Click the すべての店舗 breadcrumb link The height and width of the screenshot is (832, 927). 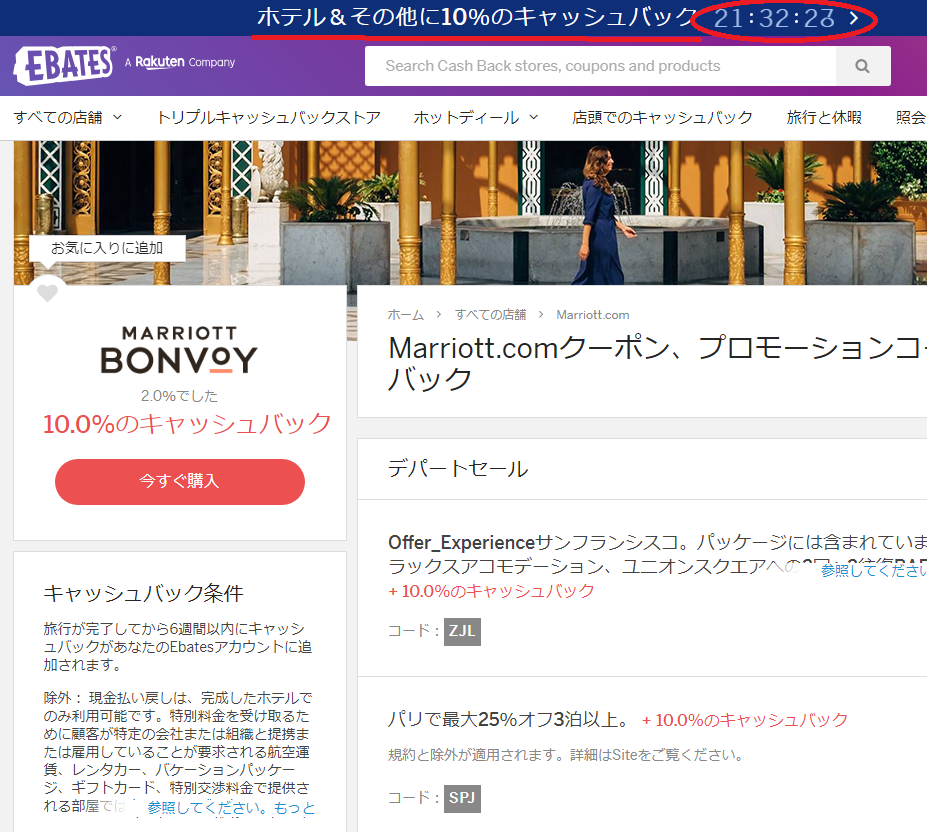(490, 315)
